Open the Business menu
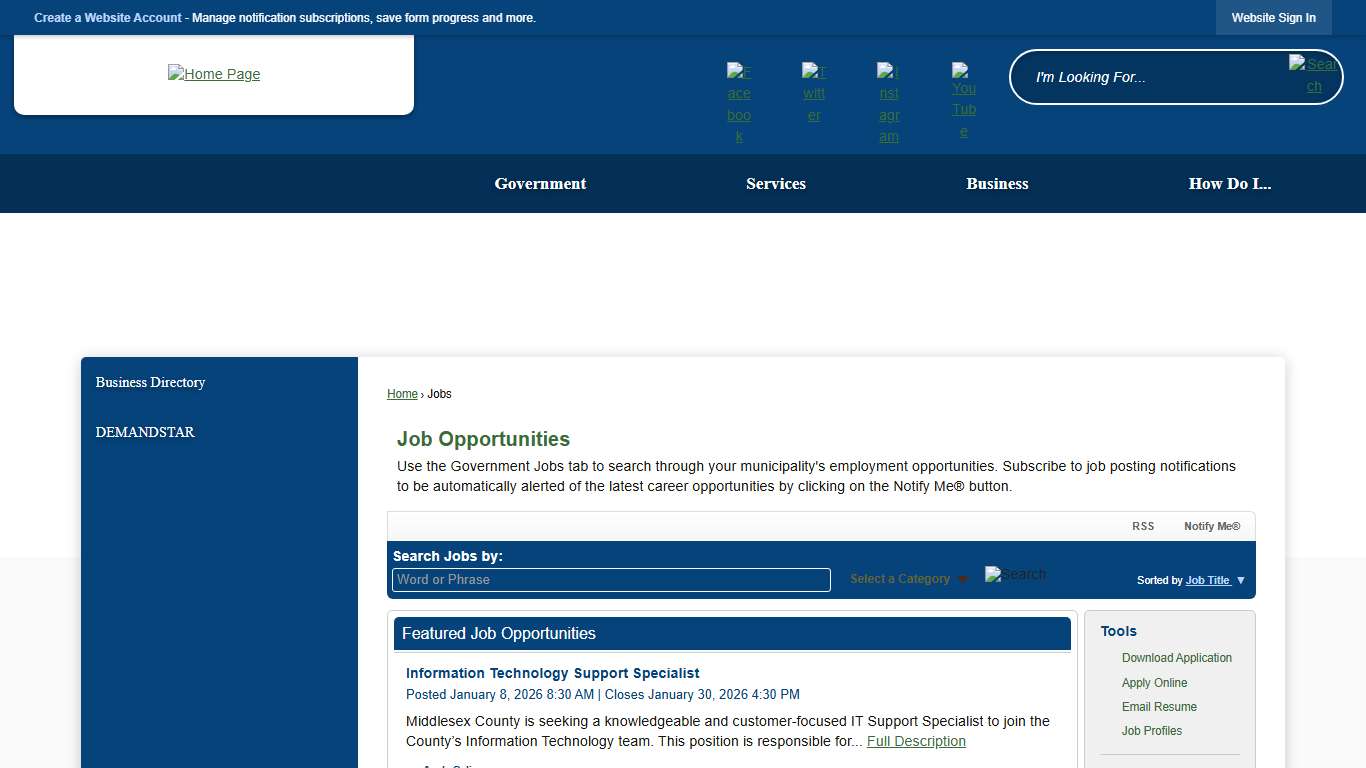The width and height of the screenshot is (1366, 768). click(997, 183)
